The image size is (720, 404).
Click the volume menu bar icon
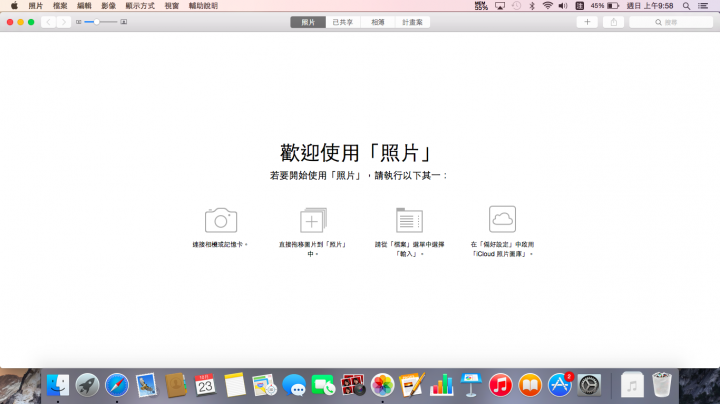pyautogui.click(x=563, y=6)
